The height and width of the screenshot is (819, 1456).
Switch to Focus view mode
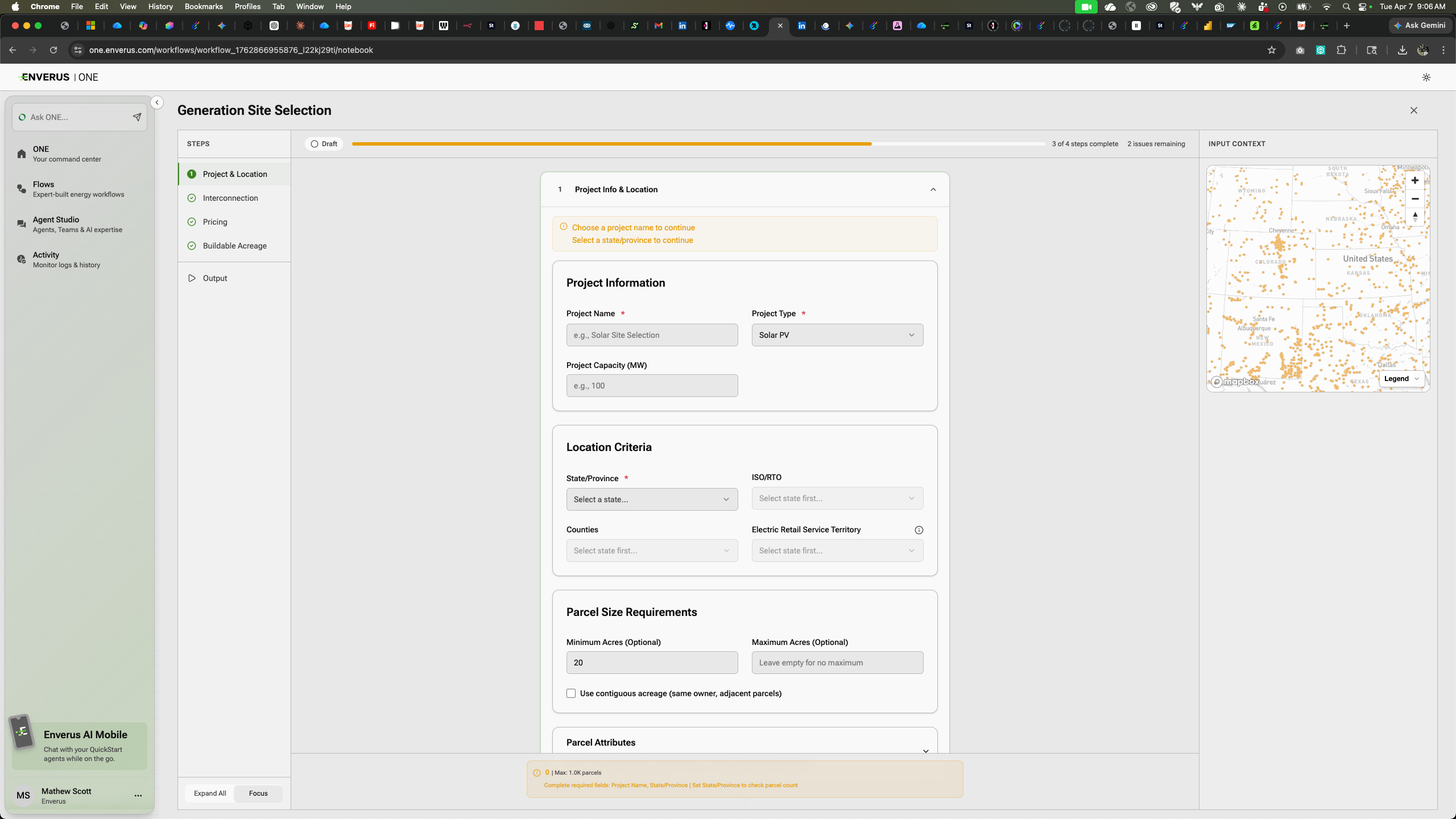(258, 793)
